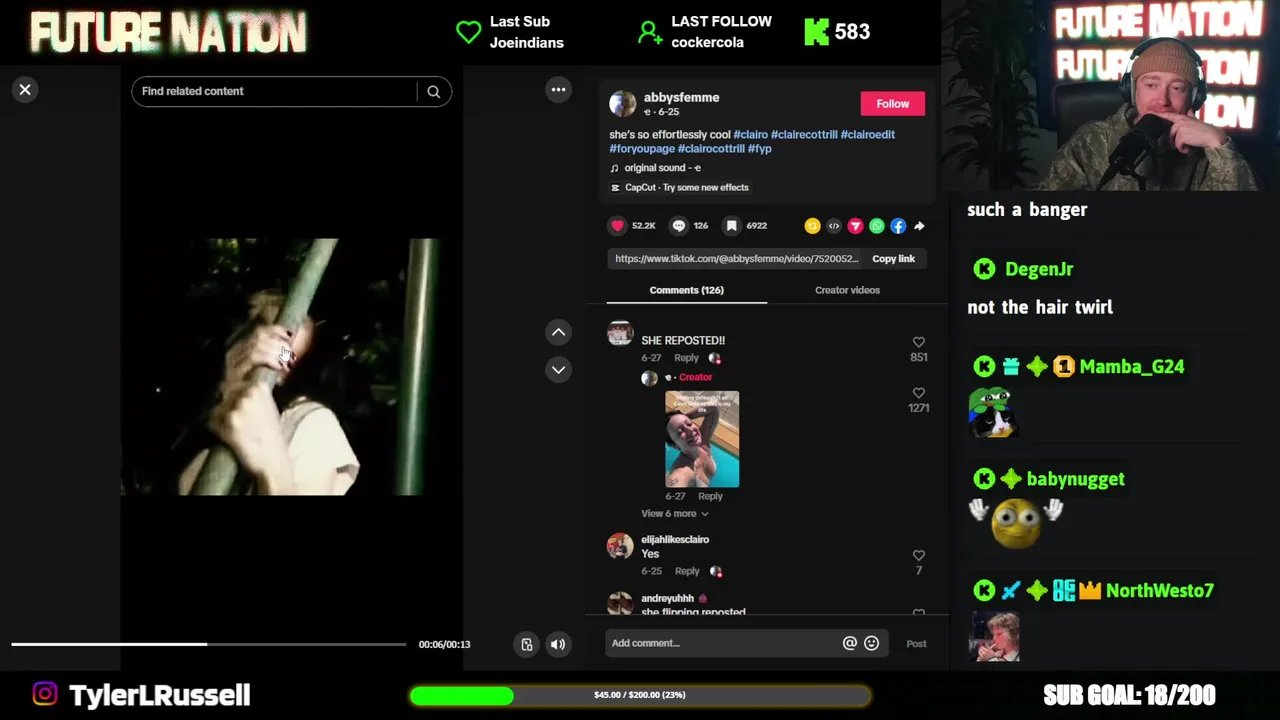Save video with bookmark icon
Image resolution: width=1280 pixels, height=720 pixels.
pyautogui.click(x=732, y=226)
